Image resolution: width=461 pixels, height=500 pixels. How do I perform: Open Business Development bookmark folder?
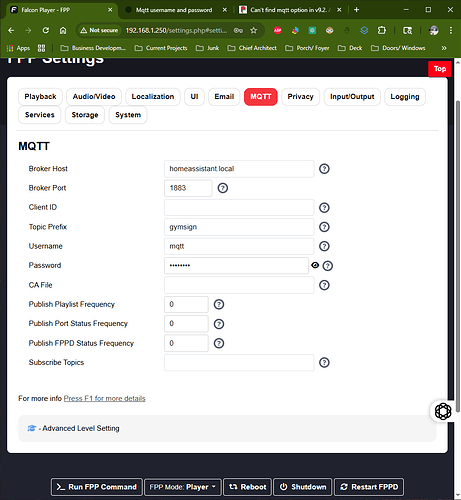(x=93, y=48)
